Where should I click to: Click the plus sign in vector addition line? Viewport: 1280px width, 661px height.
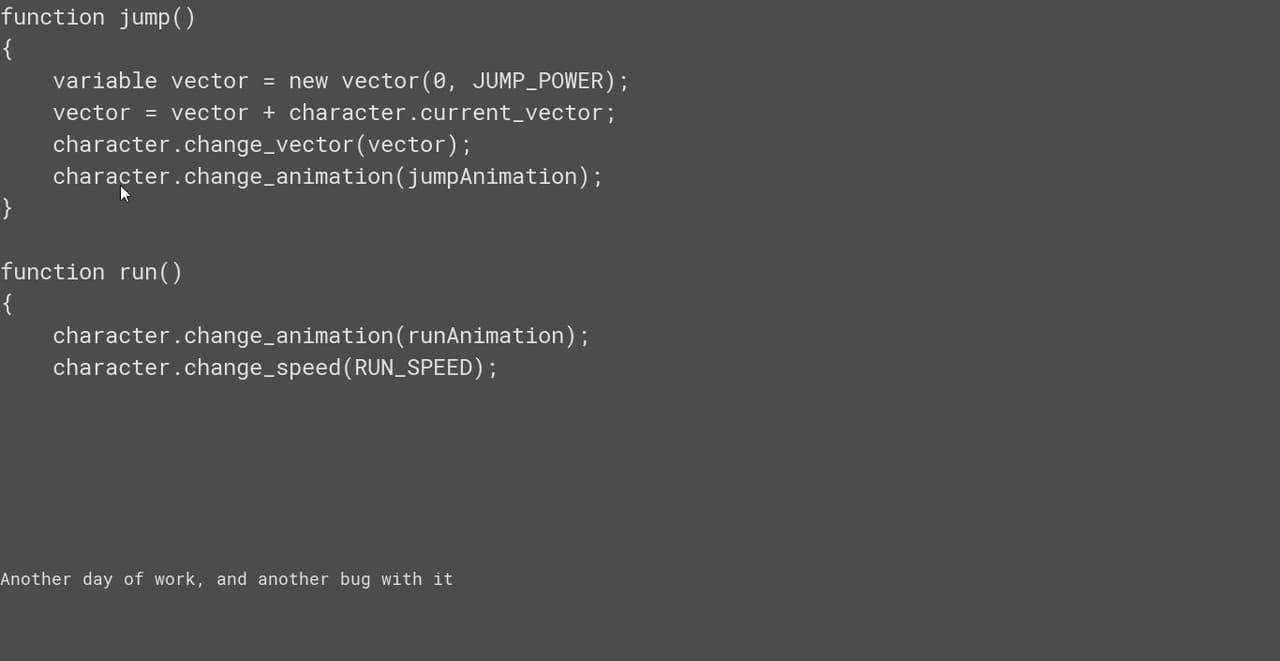(269, 113)
